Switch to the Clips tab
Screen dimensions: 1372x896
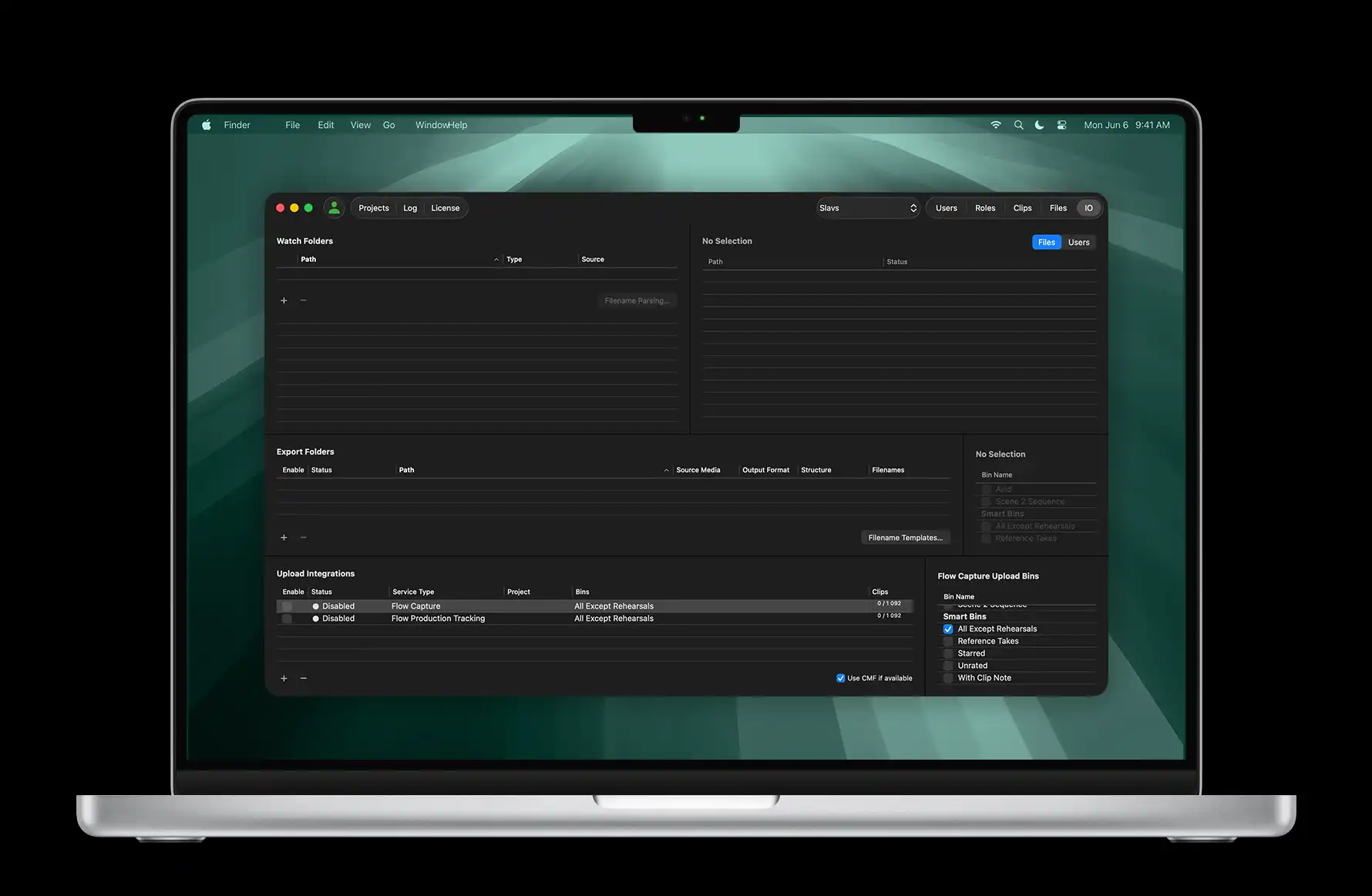(1022, 207)
